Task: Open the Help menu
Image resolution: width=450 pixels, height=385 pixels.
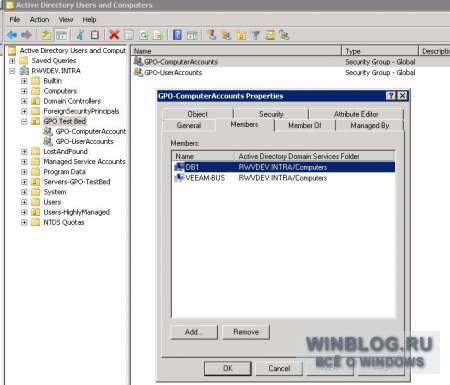Action: [x=89, y=20]
